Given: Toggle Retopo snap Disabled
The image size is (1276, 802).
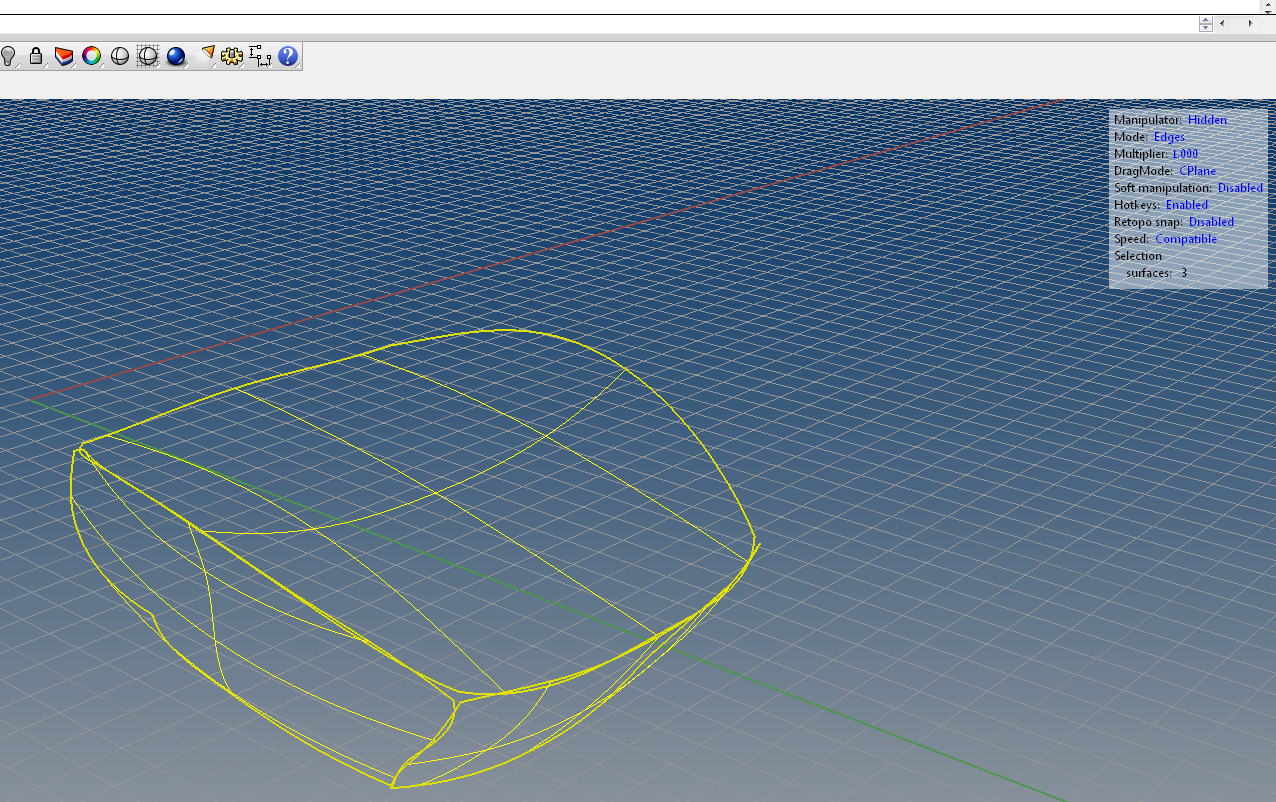Looking at the screenshot, I should click(x=1211, y=222).
